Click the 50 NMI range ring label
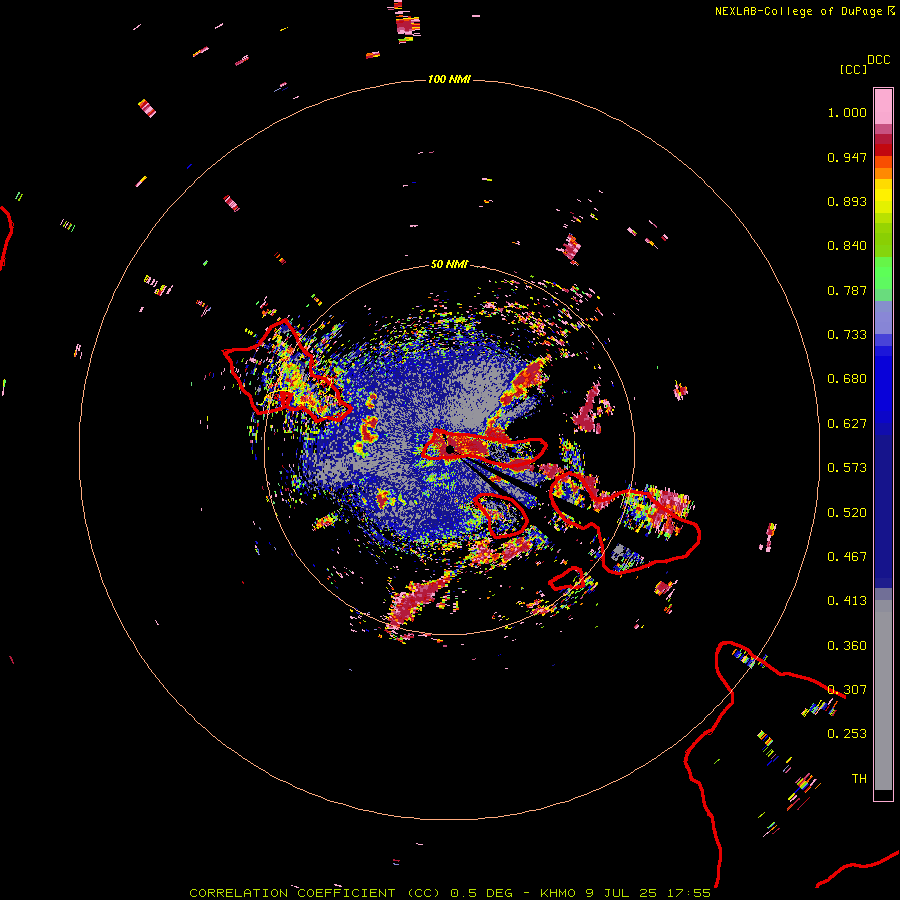900x900 pixels. (x=449, y=264)
